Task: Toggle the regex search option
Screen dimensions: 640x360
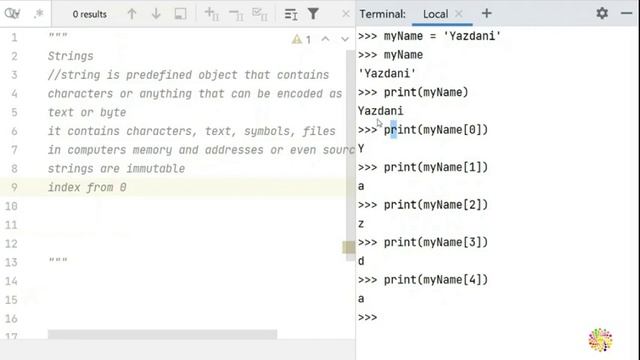Action: 39,13
